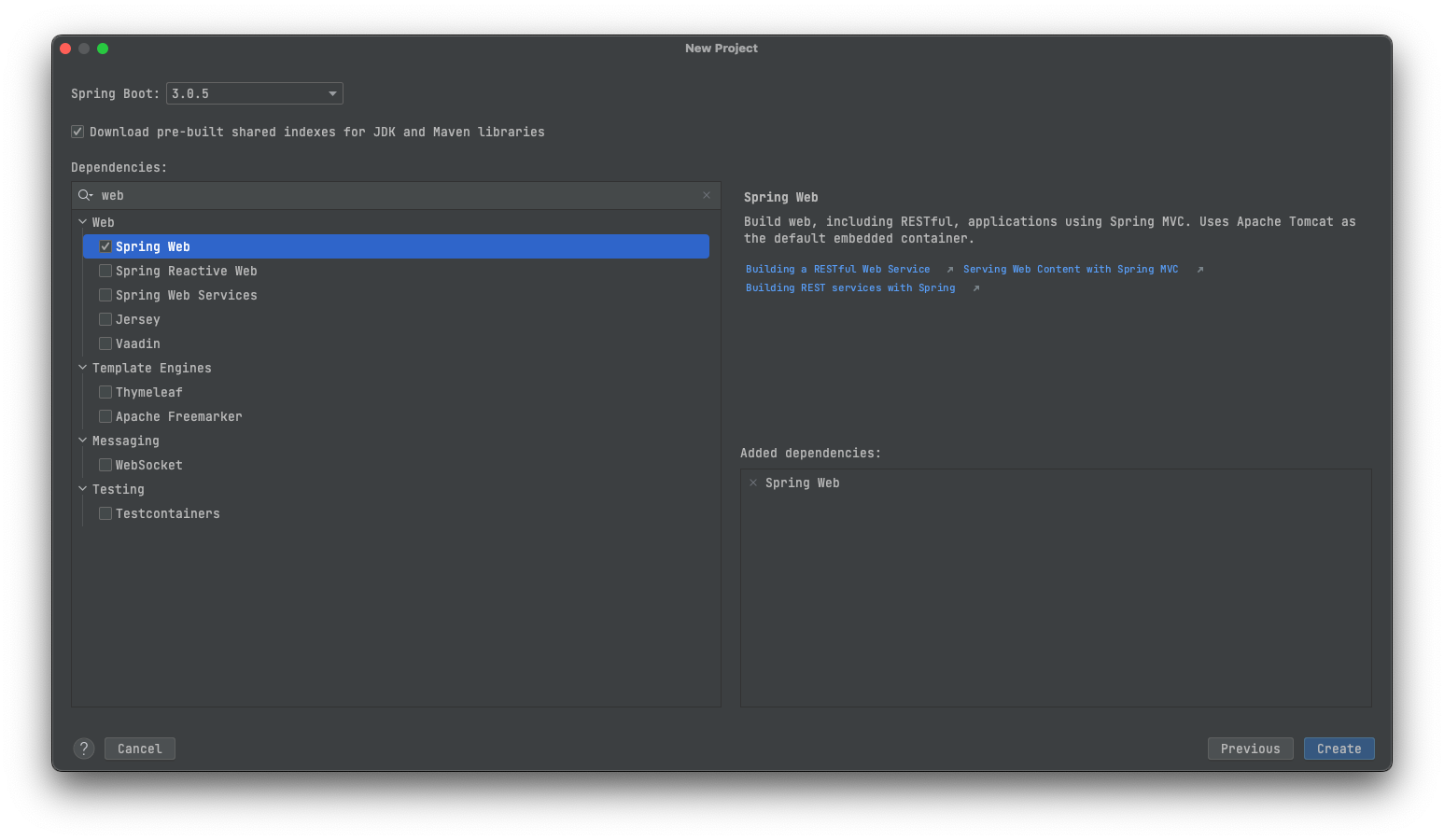The width and height of the screenshot is (1444, 840).
Task: Select the Spring Reactive Web row label
Action: [x=187, y=271]
